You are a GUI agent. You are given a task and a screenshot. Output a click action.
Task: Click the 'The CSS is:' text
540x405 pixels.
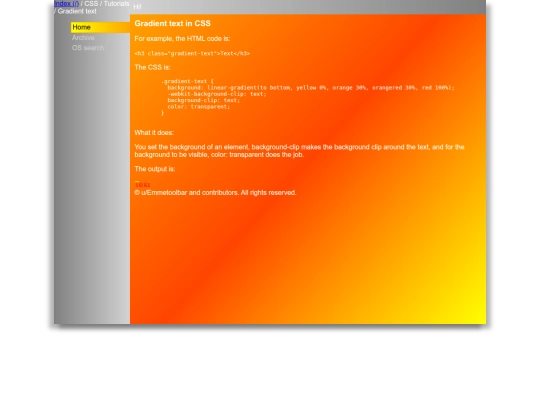(152, 67)
